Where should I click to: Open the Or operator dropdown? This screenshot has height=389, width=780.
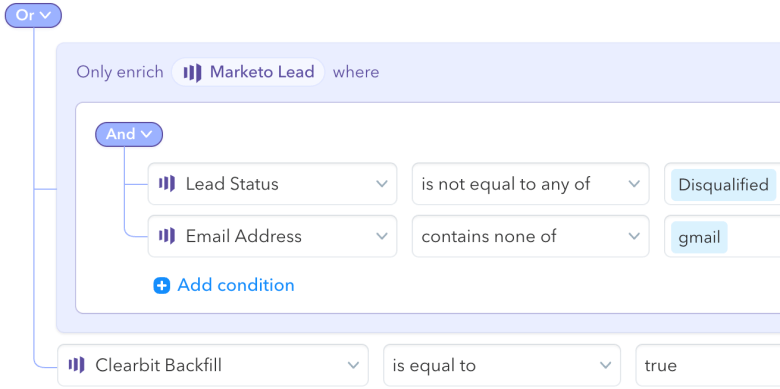pyautogui.click(x=33, y=15)
